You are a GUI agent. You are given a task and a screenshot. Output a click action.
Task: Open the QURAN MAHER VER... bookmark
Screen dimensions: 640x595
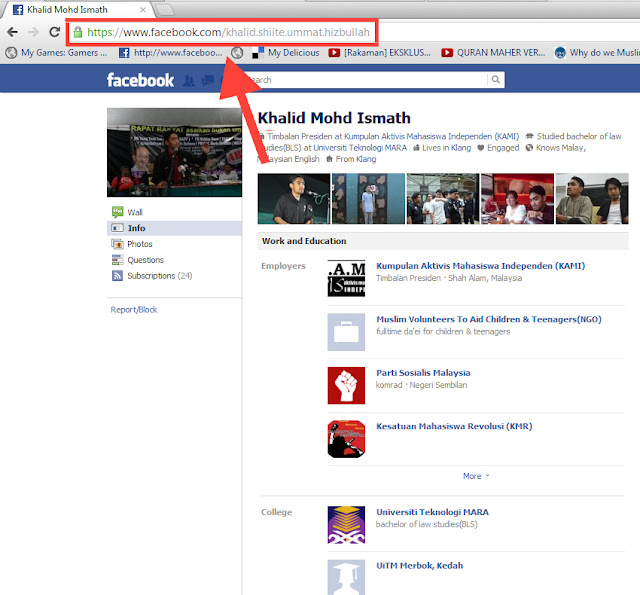click(494, 53)
